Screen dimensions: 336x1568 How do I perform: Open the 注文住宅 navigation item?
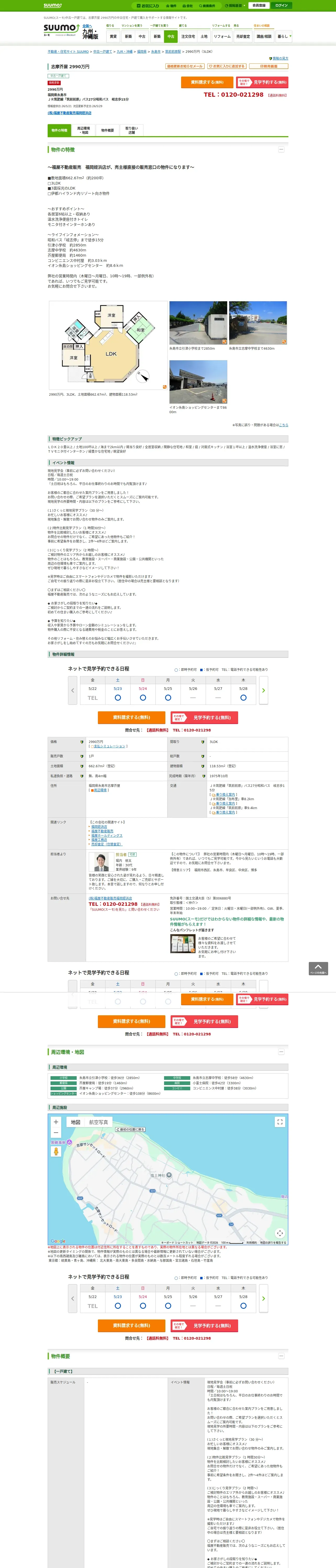(x=188, y=37)
